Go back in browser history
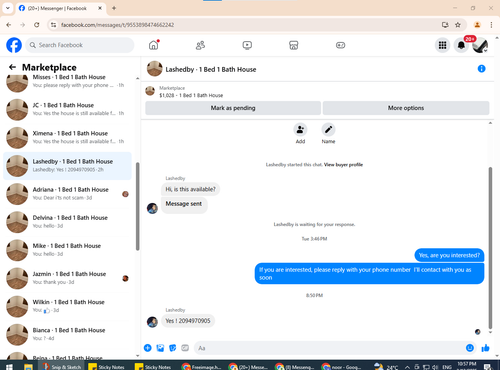 click(x=9, y=25)
